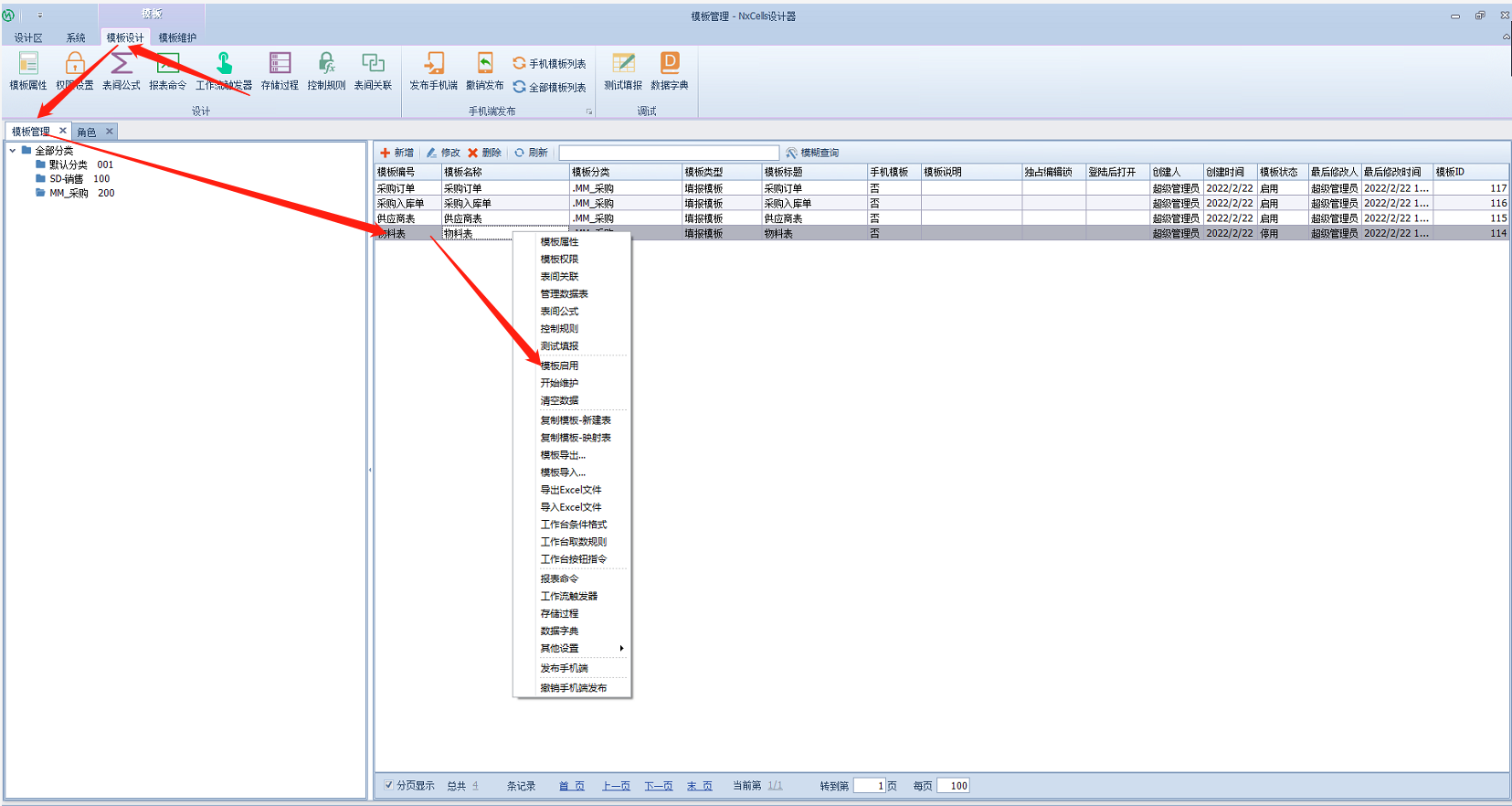The width and height of the screenshot is (1512, 806).
Task: Click the search input field
Action: [669, 153]
